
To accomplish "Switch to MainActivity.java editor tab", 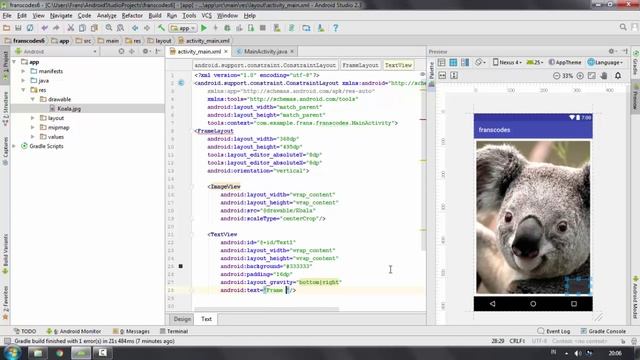I will click(265, 51).
